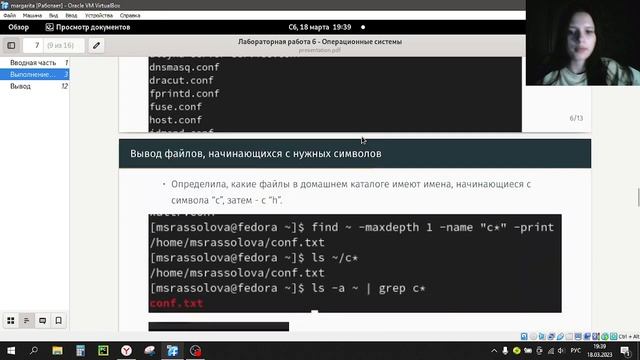
Task: Click the red 'conf.txt' grep output
Action: pyautogui.click(x=176, y=303)
